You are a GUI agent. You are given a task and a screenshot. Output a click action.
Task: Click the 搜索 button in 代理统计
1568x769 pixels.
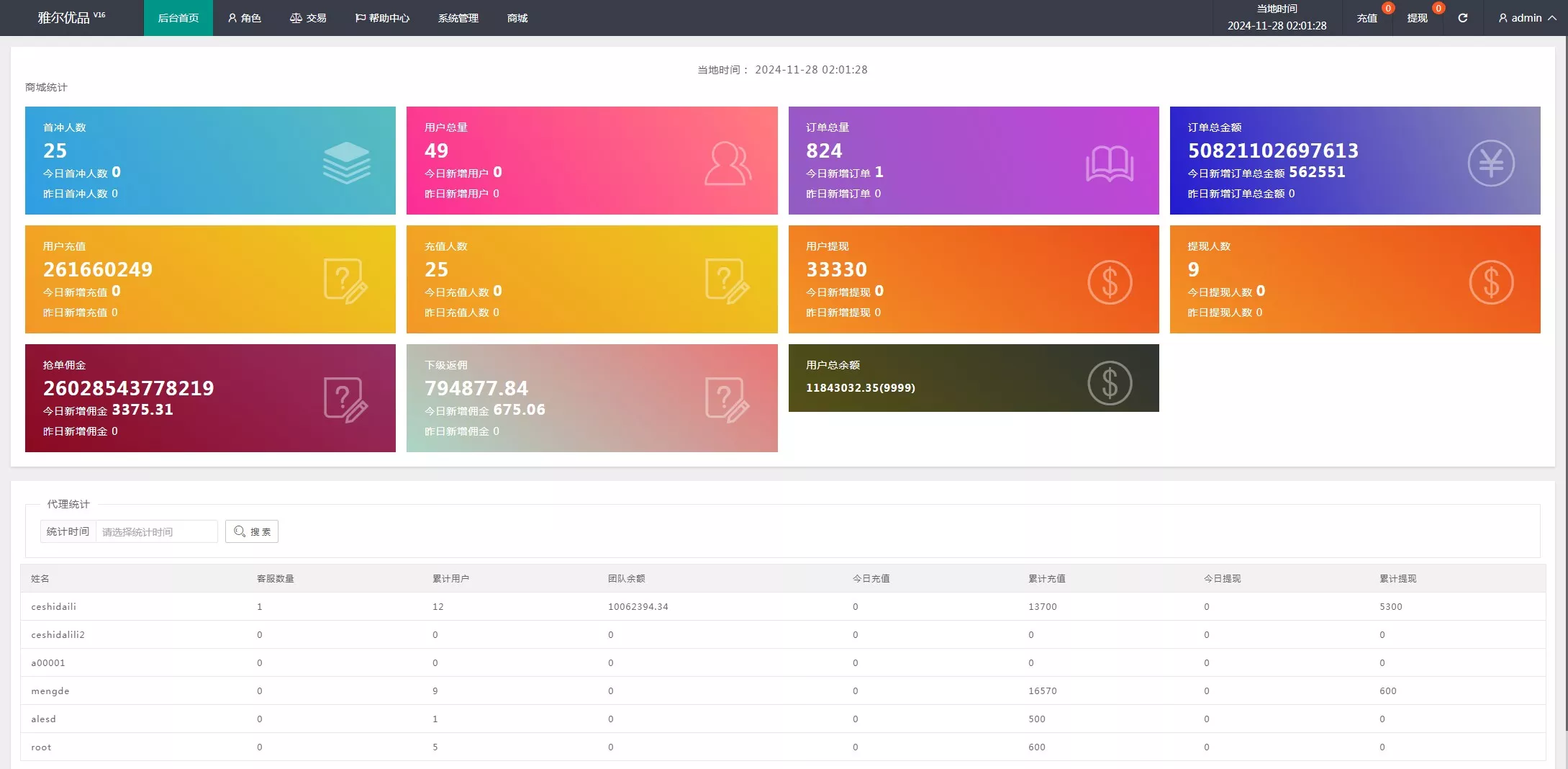(252, 531)
